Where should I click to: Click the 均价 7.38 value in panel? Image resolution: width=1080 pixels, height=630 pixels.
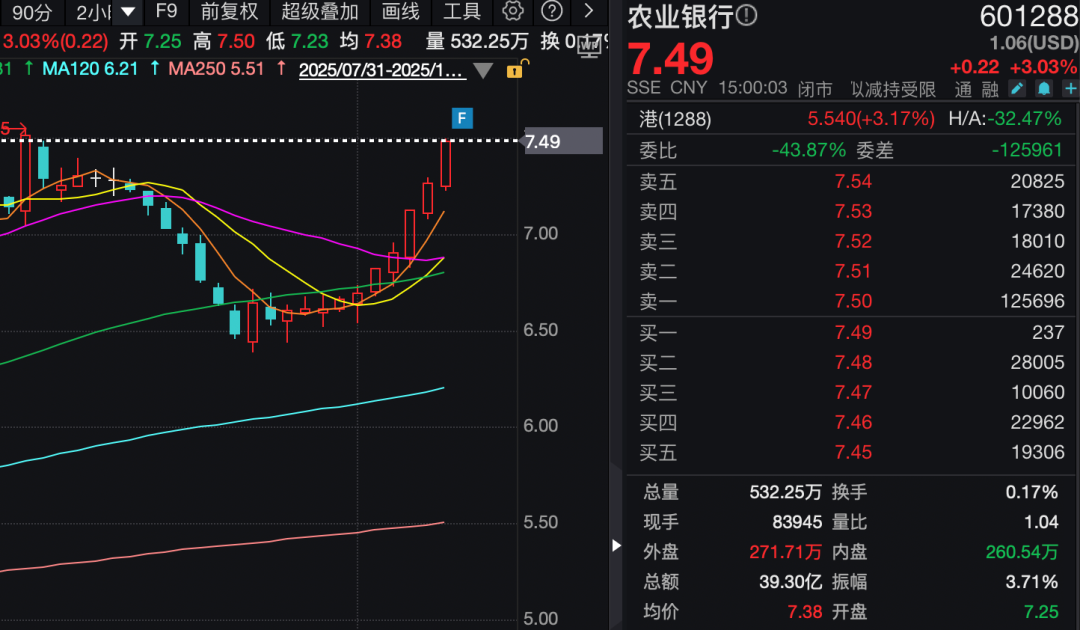(x=804, y=612)
